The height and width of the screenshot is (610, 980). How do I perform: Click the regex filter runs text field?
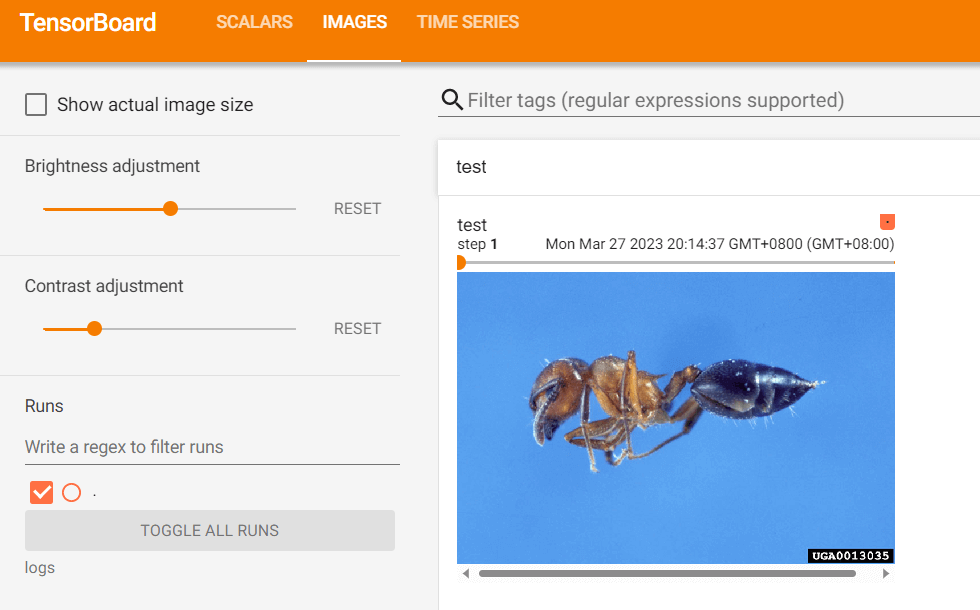point(212,447)
